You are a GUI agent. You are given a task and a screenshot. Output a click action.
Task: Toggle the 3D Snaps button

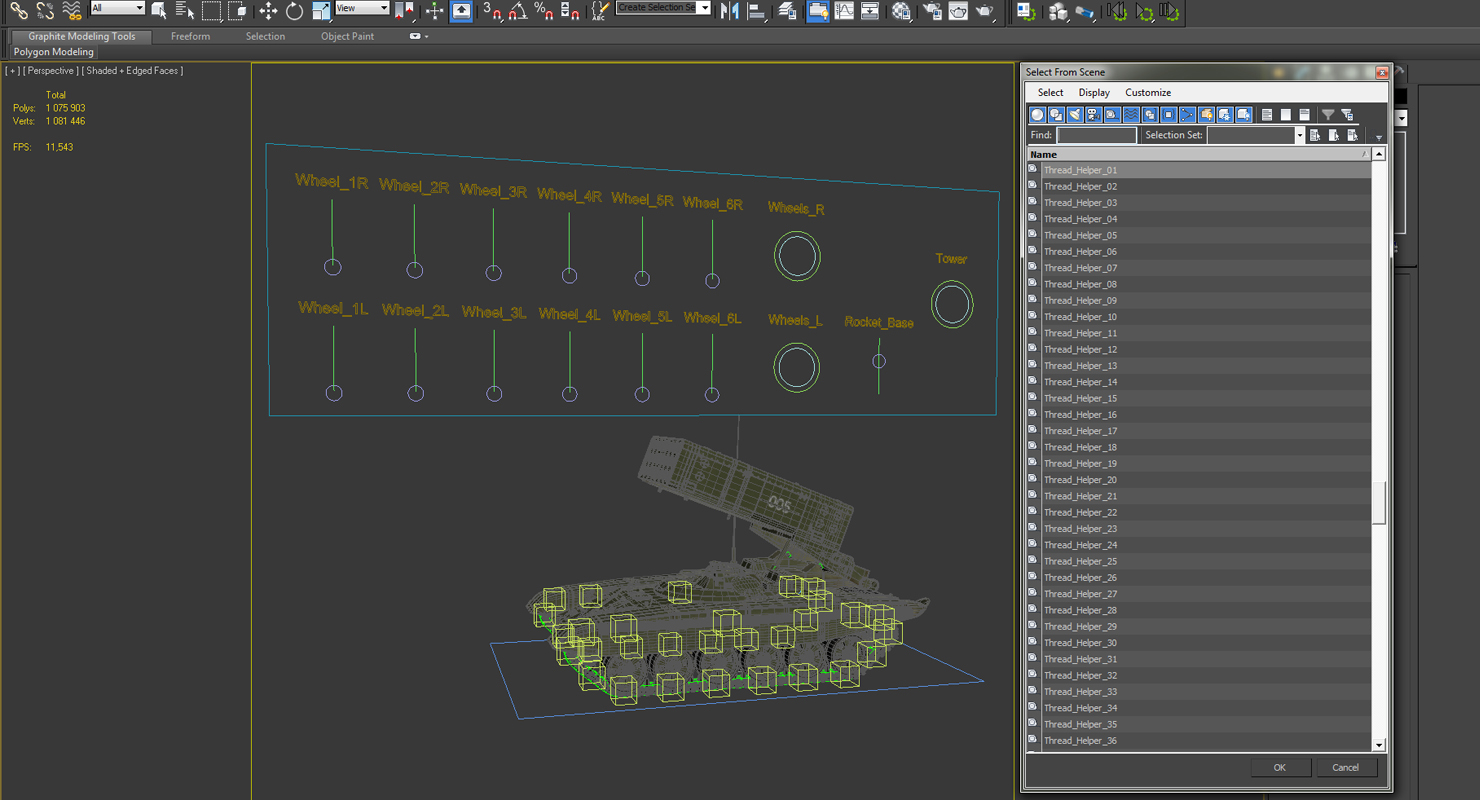click(x=492, y=10)
